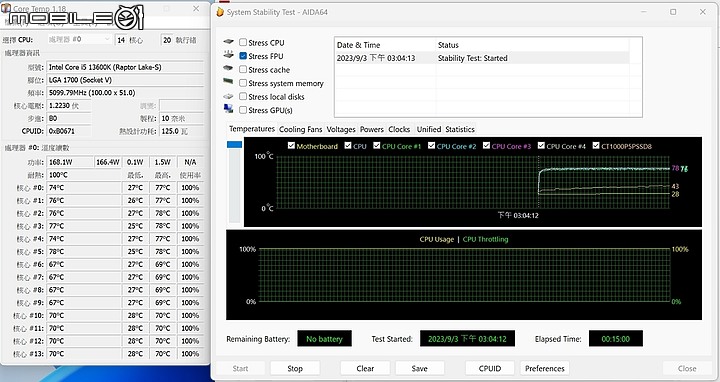This screenshot has height=382, width=720.
Task: Click the RAM icon beside Stress system memory
Action: point(228,82)
